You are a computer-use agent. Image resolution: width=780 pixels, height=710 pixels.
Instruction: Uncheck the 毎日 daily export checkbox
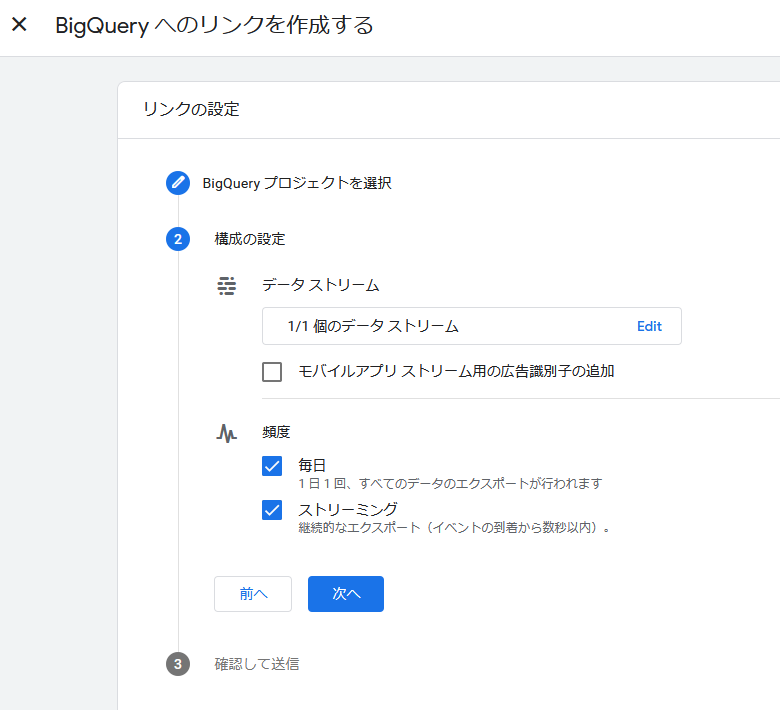tap(272, 466)
